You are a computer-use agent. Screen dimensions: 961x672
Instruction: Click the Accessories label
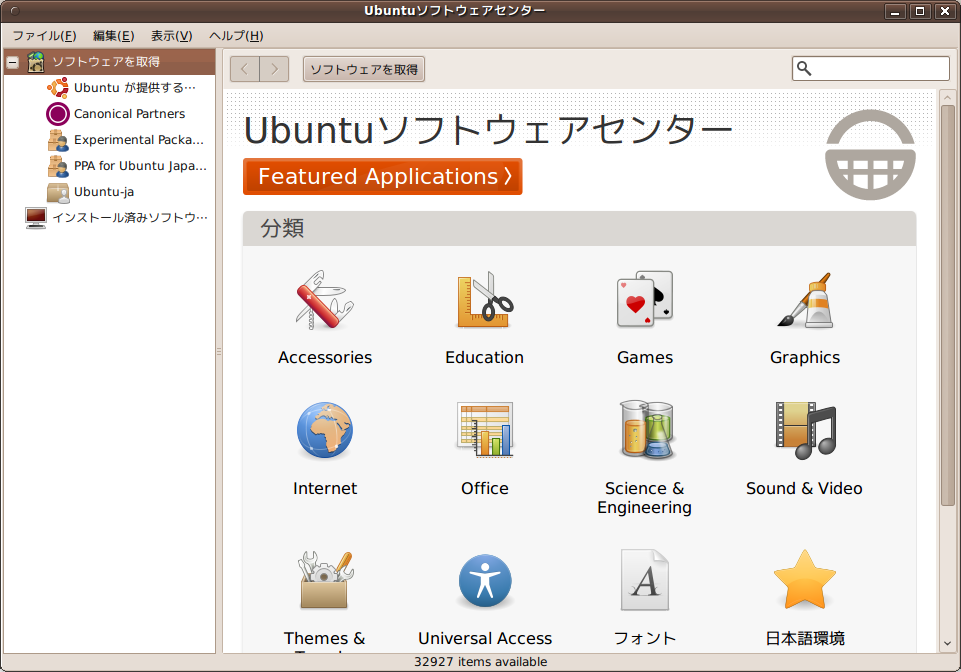pyautogui.click(x=325, y=357)
